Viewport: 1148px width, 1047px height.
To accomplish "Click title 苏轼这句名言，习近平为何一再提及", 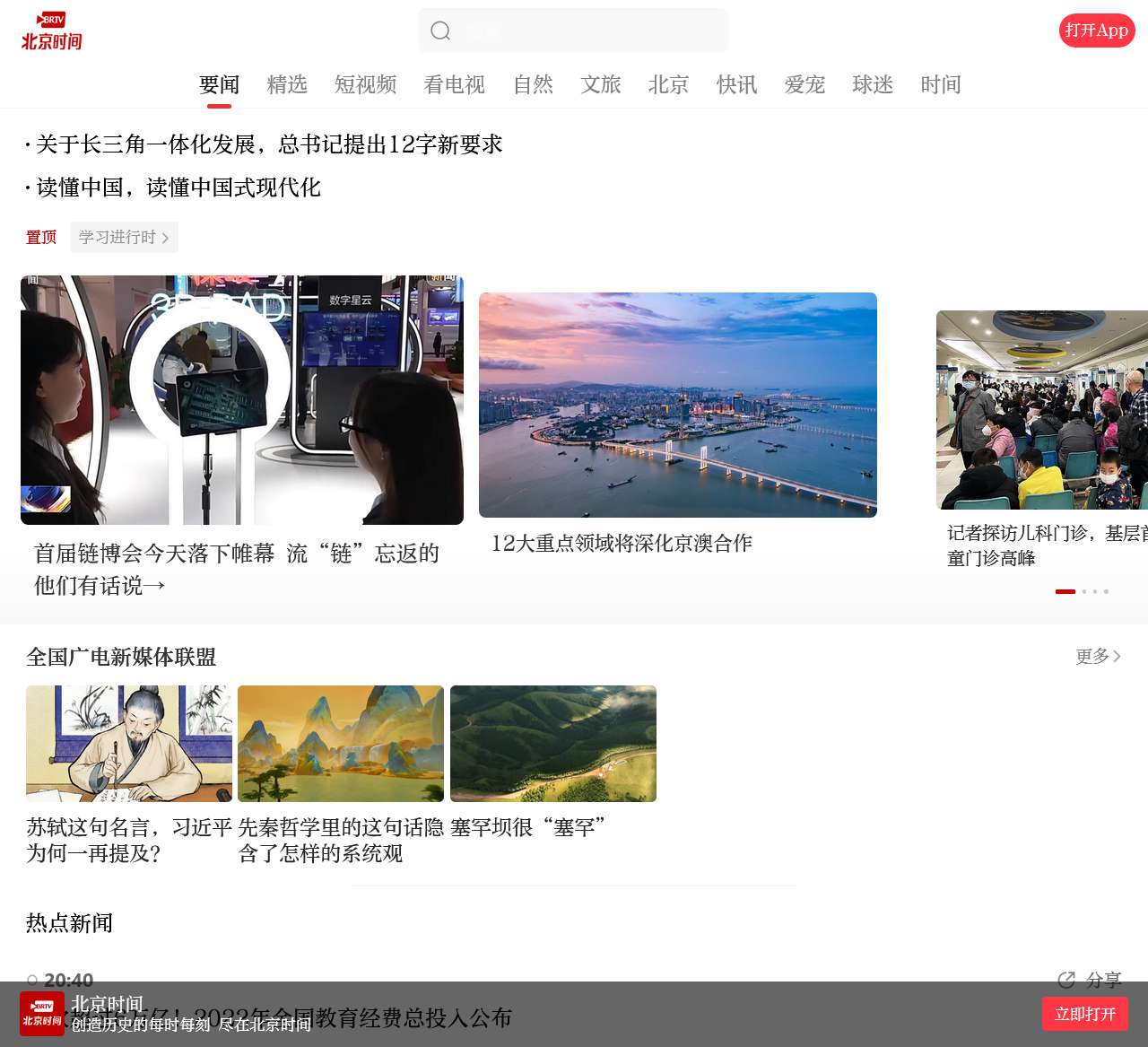I will click(129, 840).
